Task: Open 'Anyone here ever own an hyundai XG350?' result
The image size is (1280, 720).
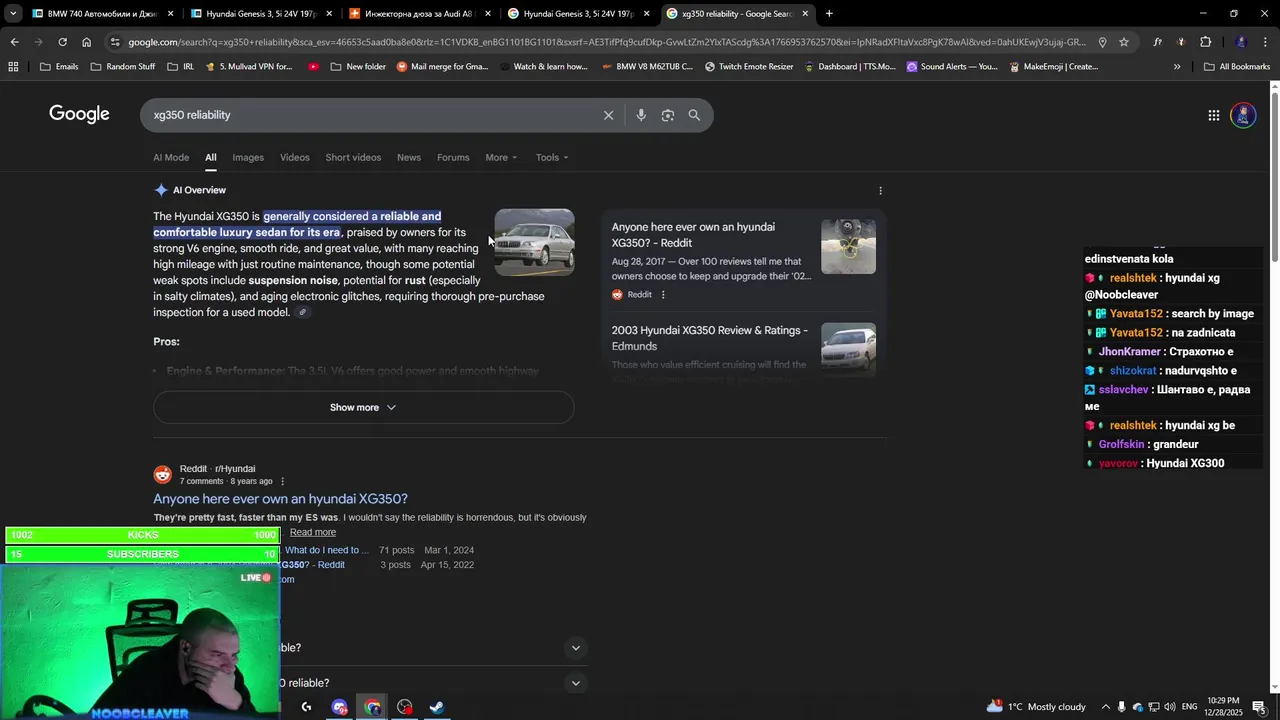Action: tap(280, 499)
